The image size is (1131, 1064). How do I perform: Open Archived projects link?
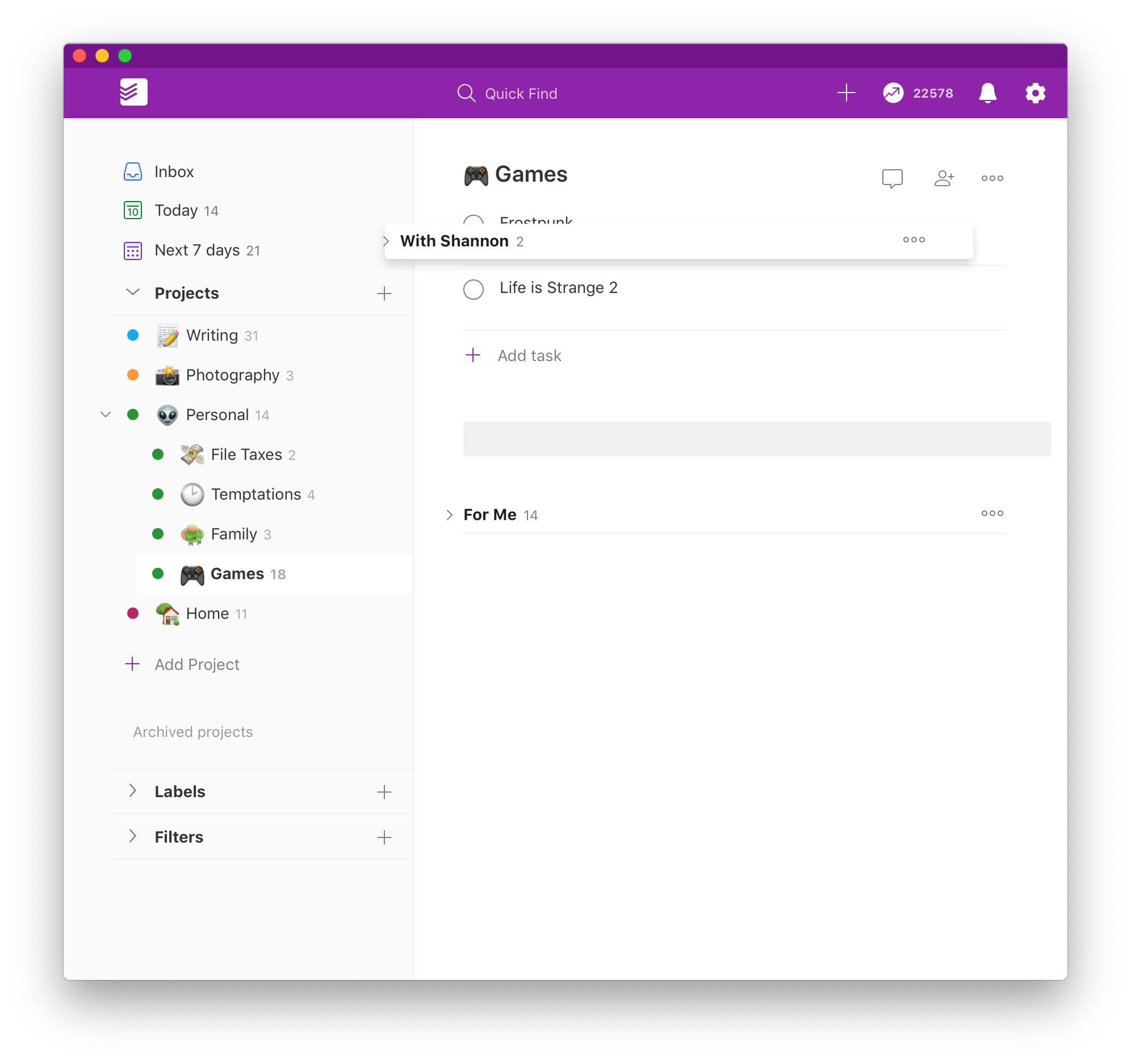(193, 732)
